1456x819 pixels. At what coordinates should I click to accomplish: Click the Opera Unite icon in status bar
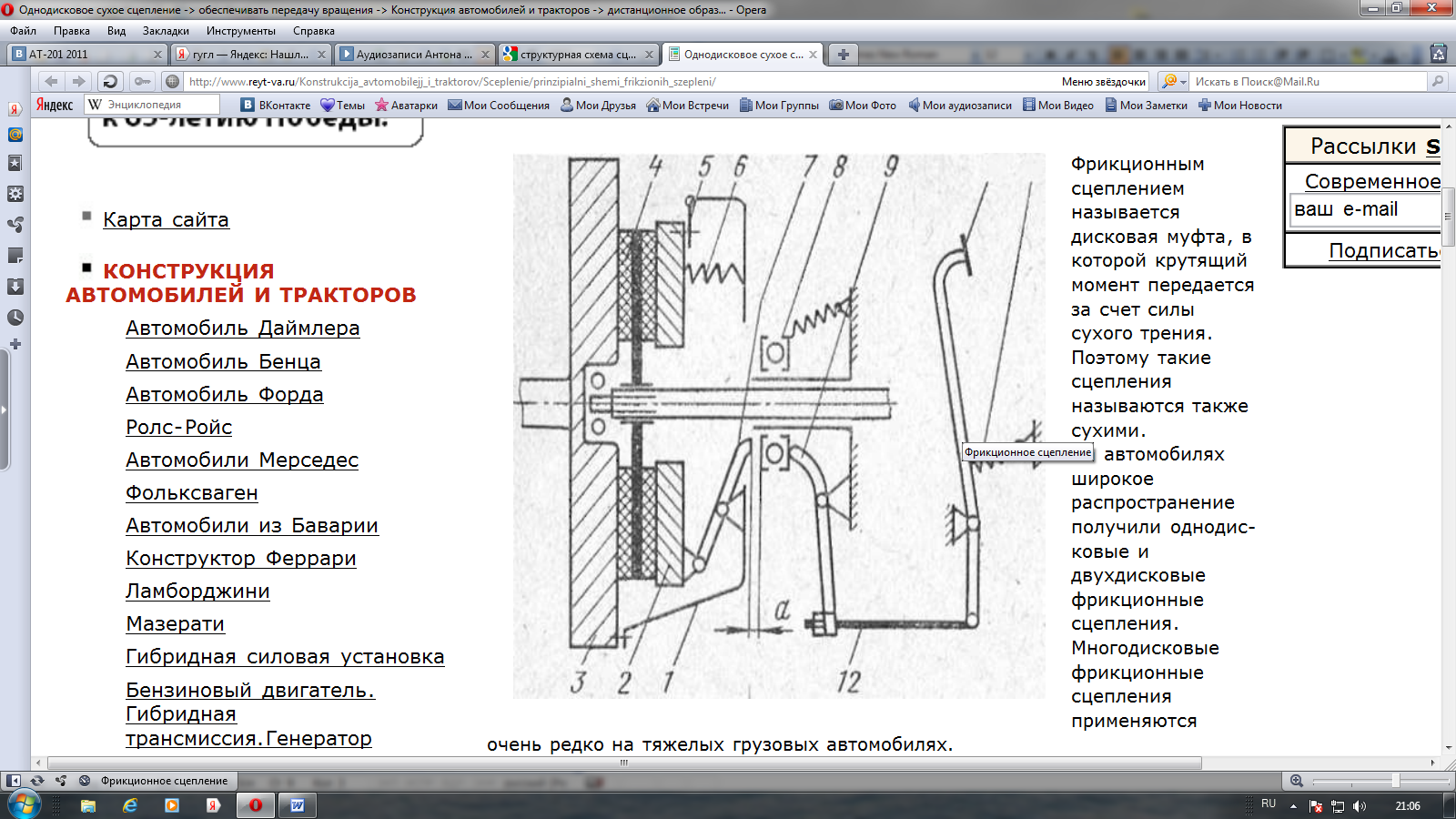pyautogui.click(x=60, y=781)
